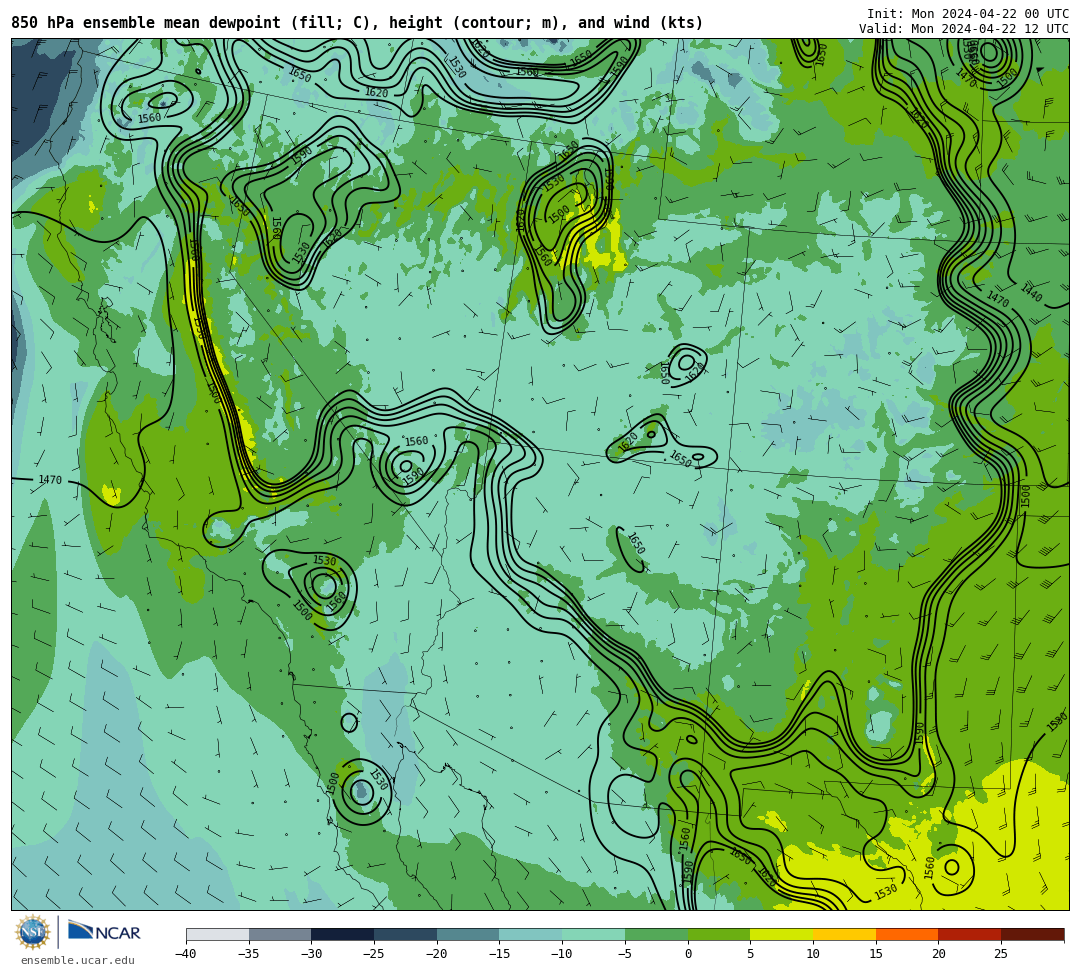The height and width of the screenshot is (973, 1080).
Task: Click the orange 15 to 20 colorbar swatch
Action: tap(907, 934)
